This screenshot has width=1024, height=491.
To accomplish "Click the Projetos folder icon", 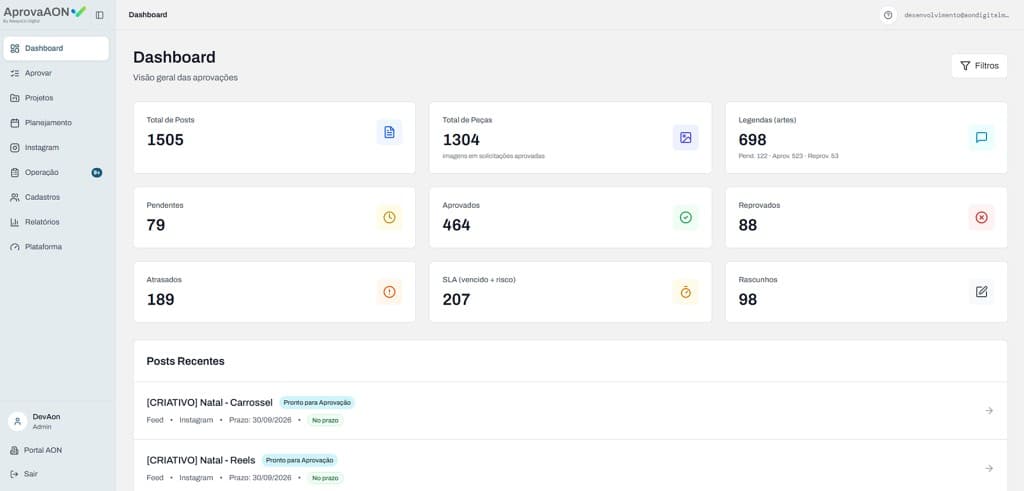I will pyautogui.click(x=15, y=98).
